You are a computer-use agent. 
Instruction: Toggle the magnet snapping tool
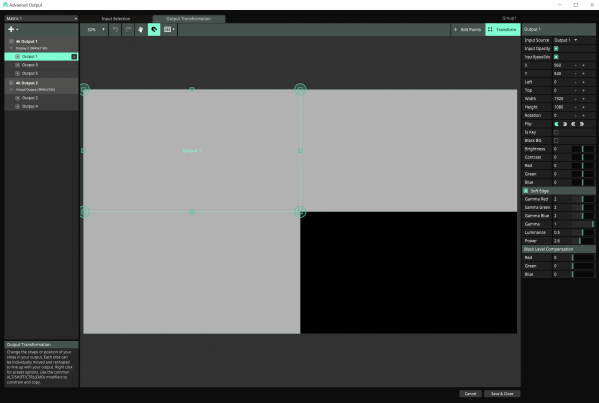(x=154, y=29)
